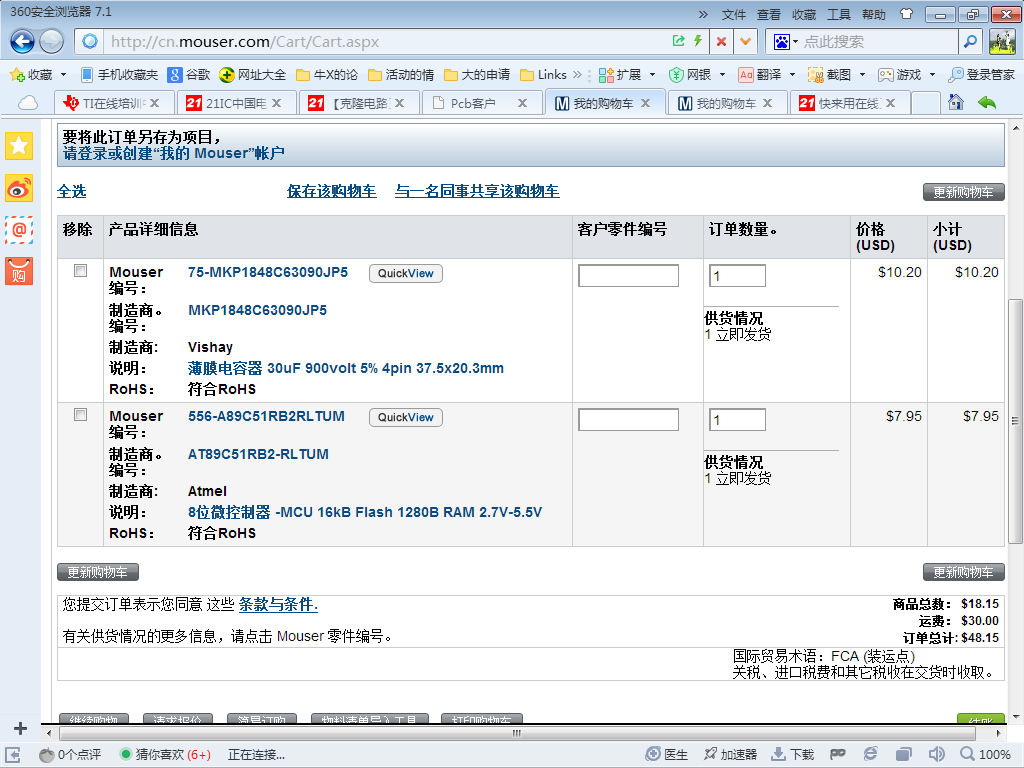Click the 保存该购物车 link
Image resolution: width=1024 pixels, height=768 pixels.
[x=332, y=191]
